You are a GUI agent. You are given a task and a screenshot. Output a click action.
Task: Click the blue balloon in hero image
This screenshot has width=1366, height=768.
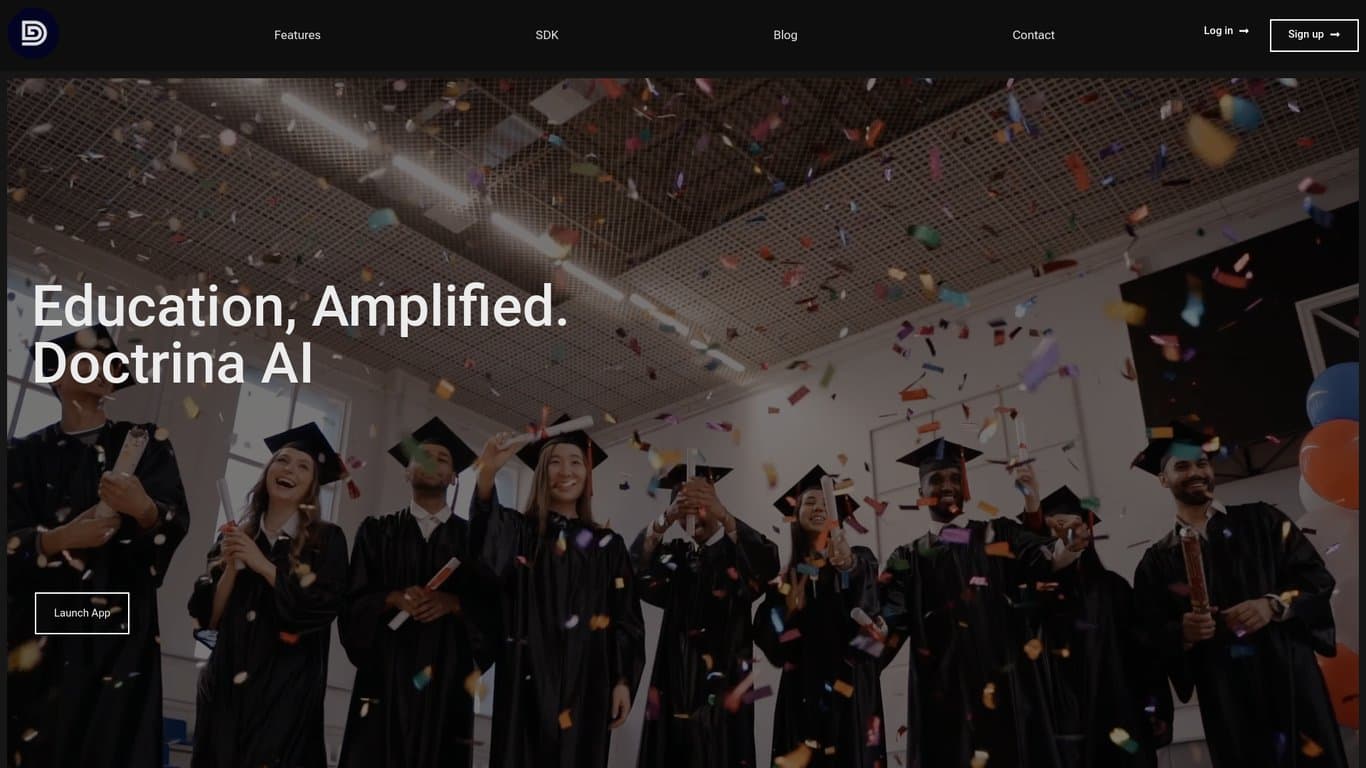[x=1335, y=394]
